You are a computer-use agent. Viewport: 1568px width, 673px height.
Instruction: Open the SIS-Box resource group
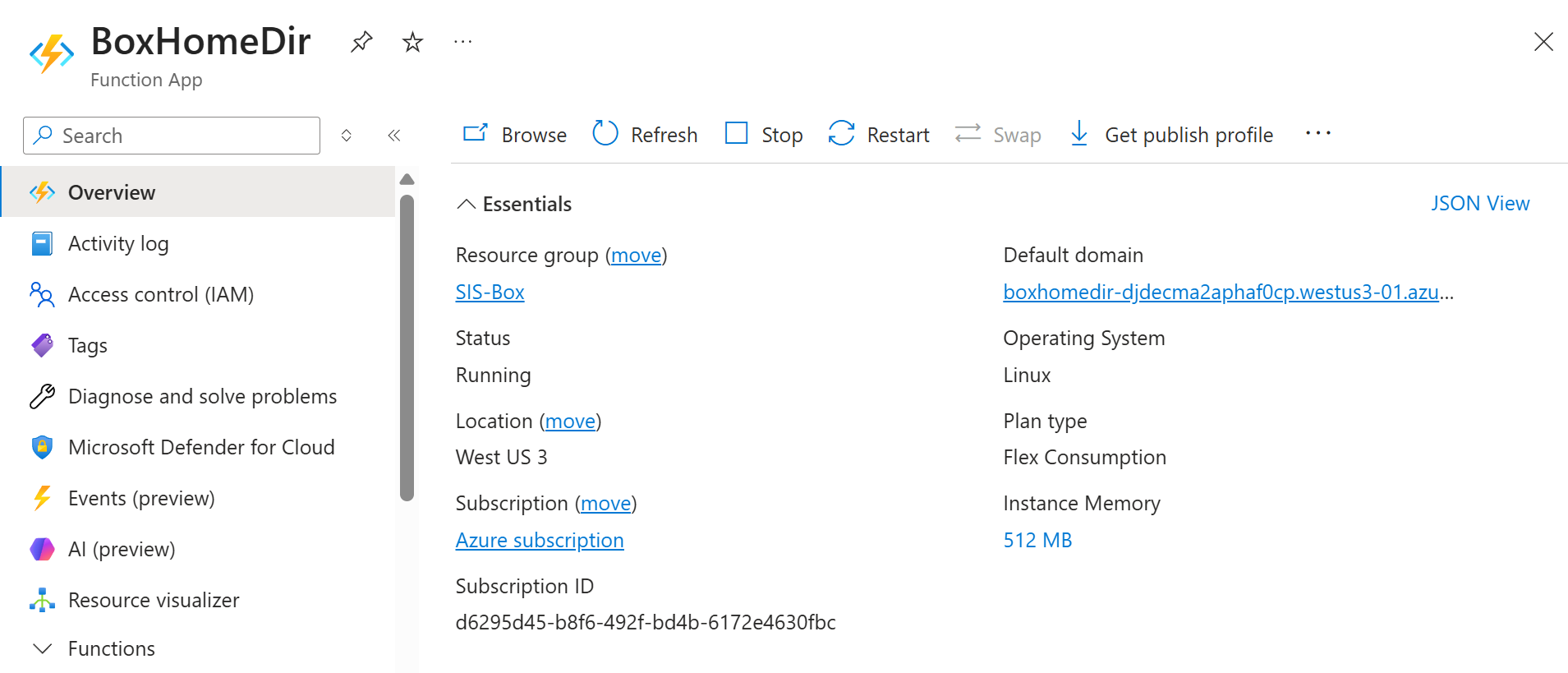[490, 293]
